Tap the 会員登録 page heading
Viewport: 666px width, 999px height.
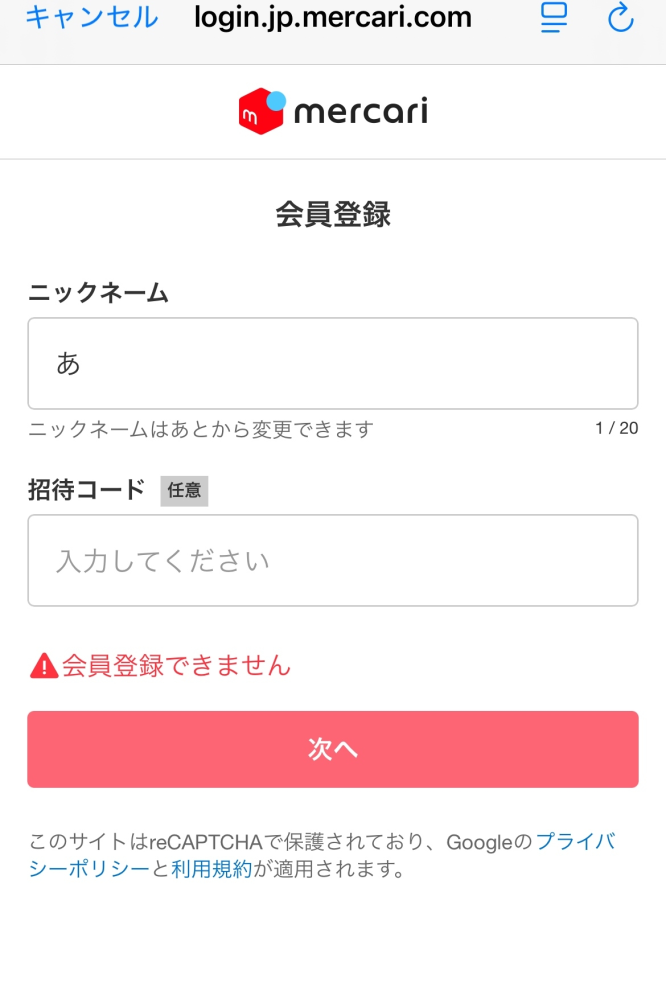333,213
